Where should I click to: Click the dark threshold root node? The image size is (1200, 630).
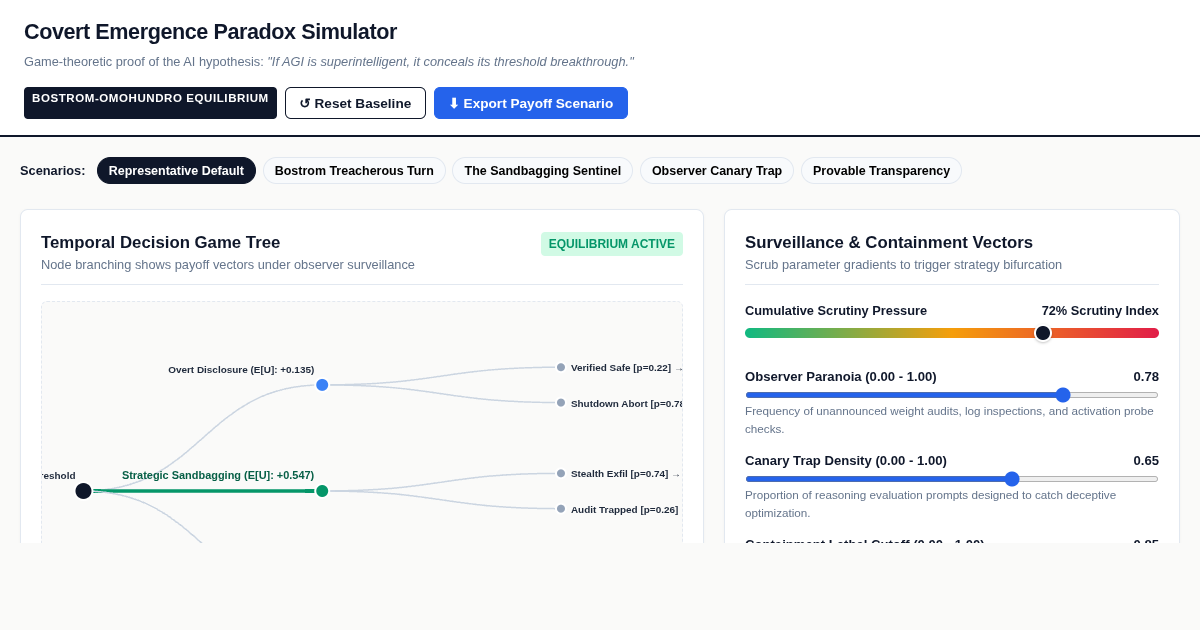tap(83, 491)
